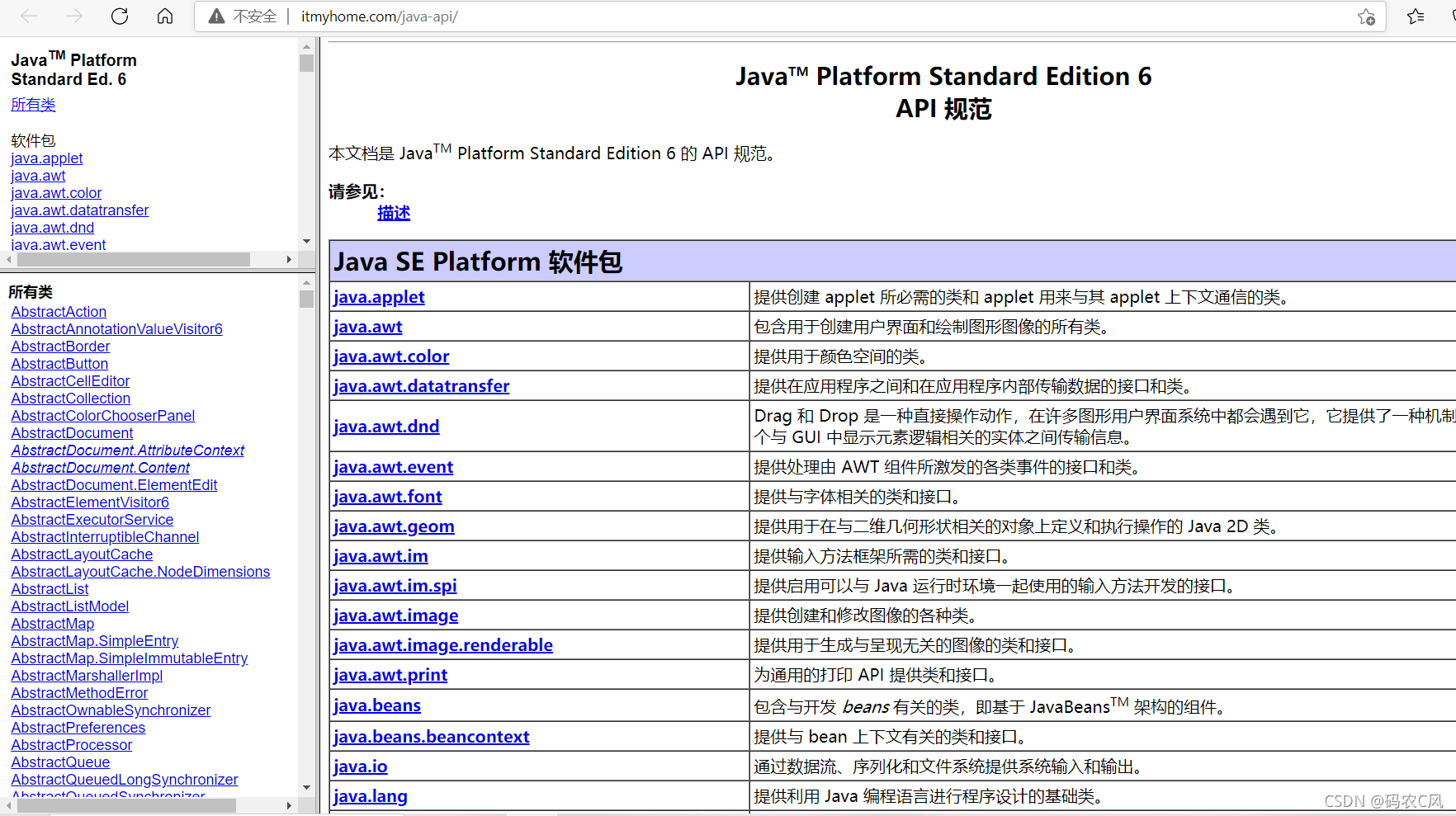Open java.awt.event in the main table
Image resolution: width=1456 pixels, height=816 pixels.
point(394,467)
